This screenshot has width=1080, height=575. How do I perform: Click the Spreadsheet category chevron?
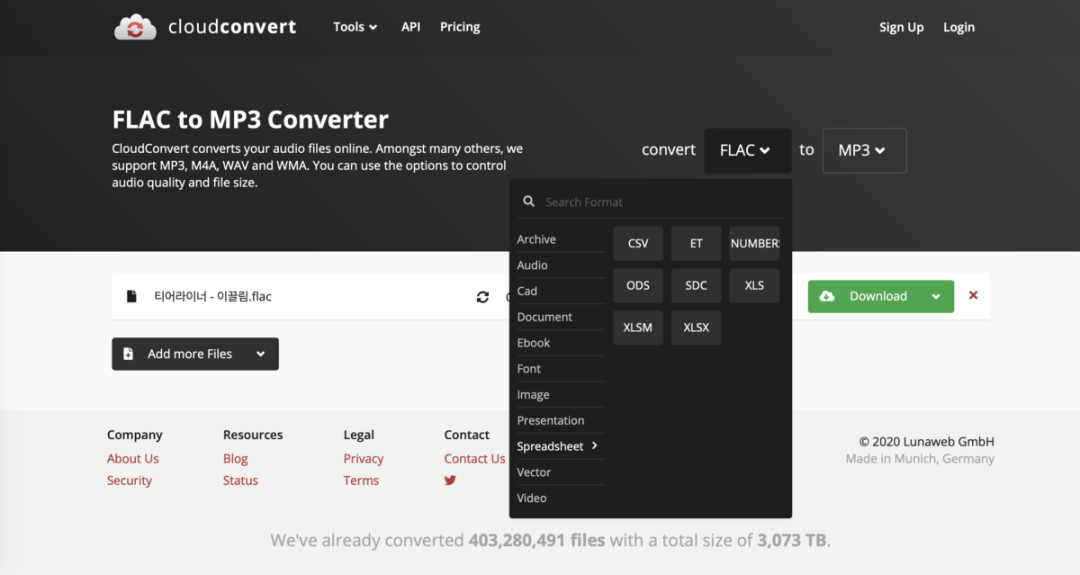594,446
